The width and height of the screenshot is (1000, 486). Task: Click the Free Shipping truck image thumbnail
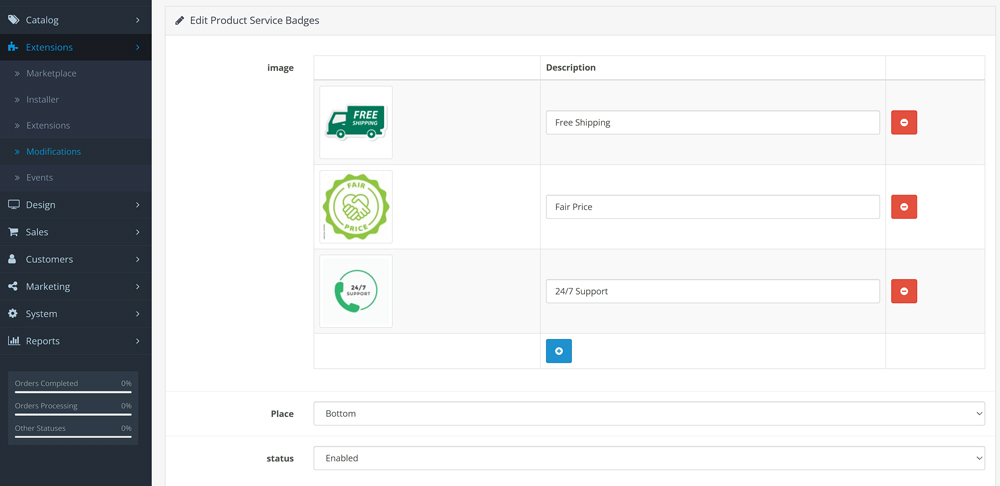pyautogui.click(x=355, y=122)
